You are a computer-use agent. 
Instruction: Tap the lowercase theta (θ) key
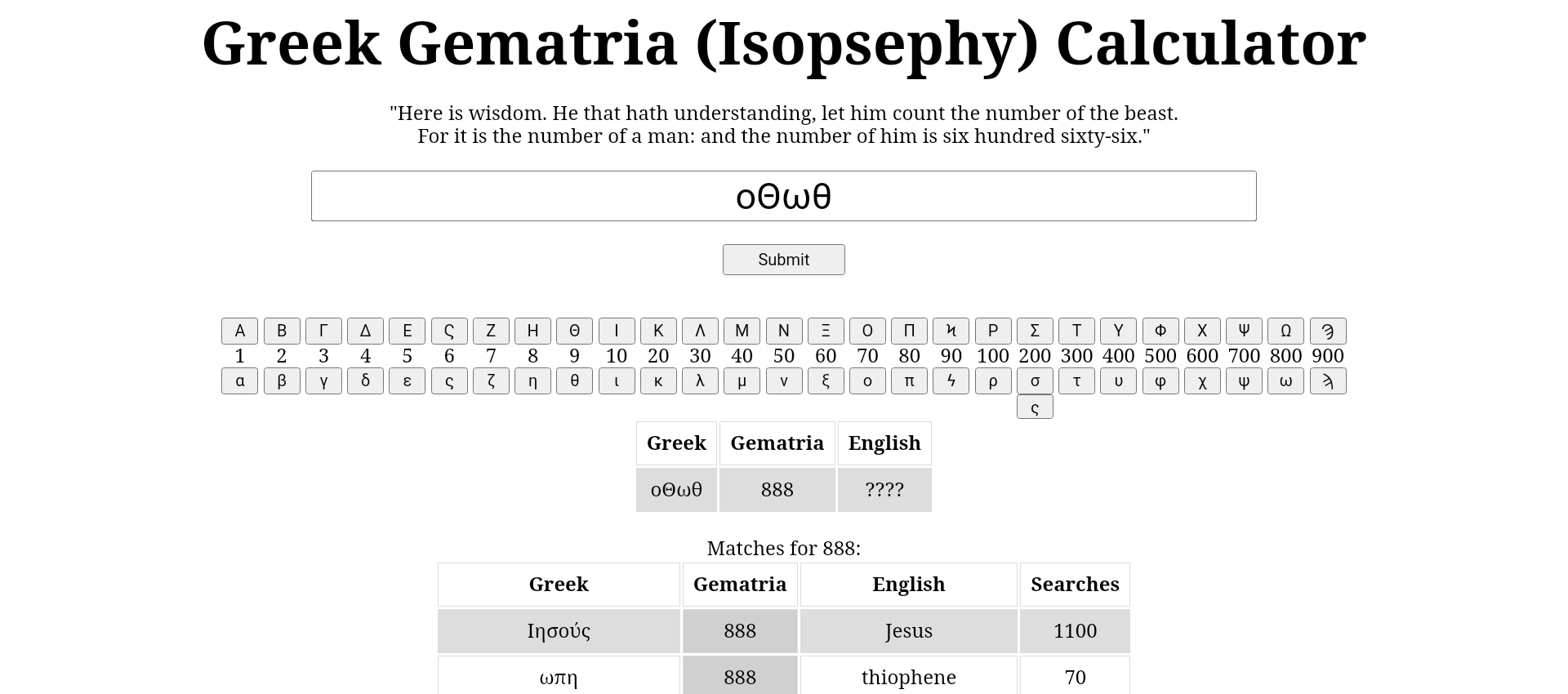(x=574, y=381)
